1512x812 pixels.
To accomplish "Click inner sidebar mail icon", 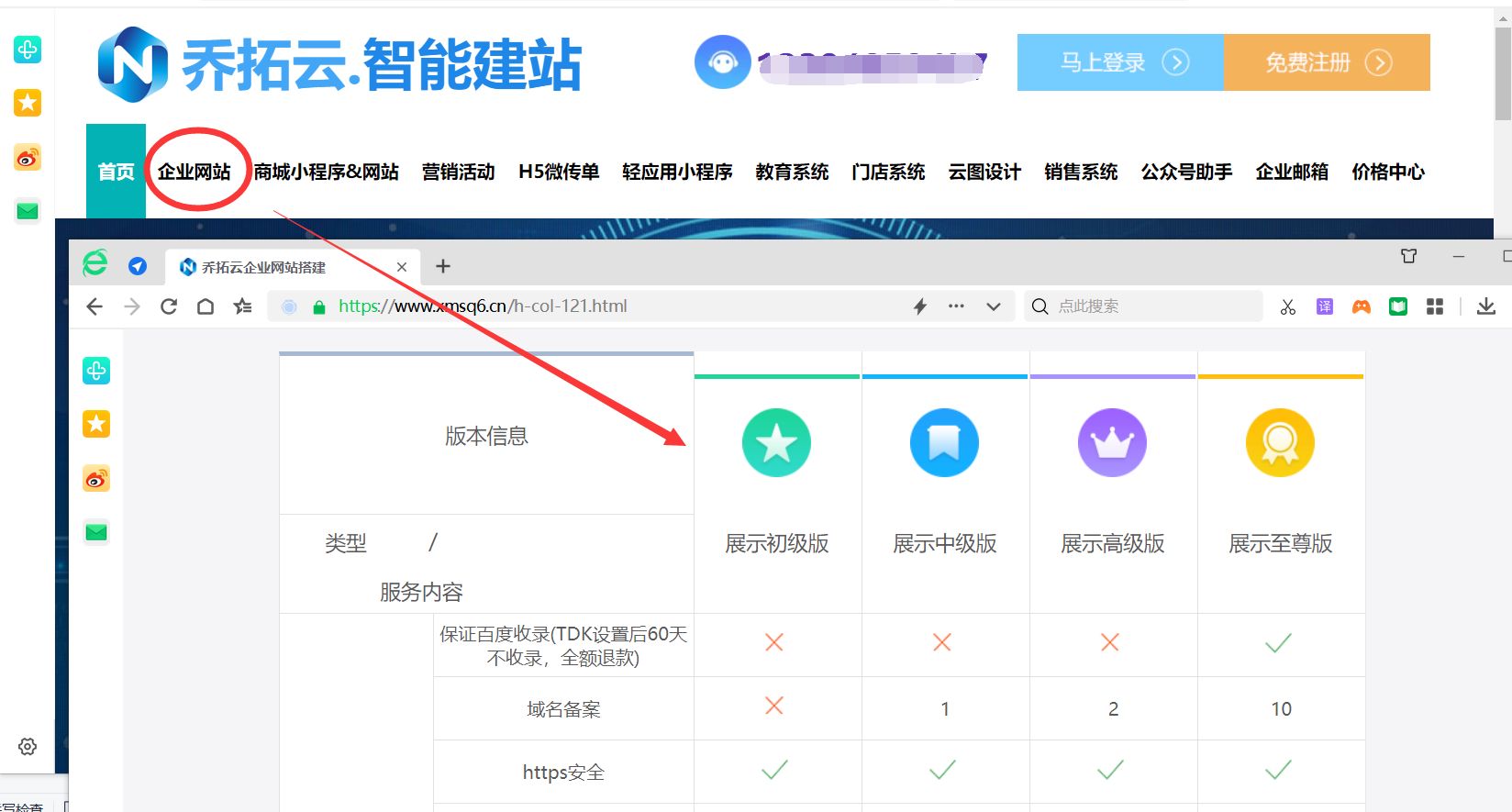I will pos(96,532).
